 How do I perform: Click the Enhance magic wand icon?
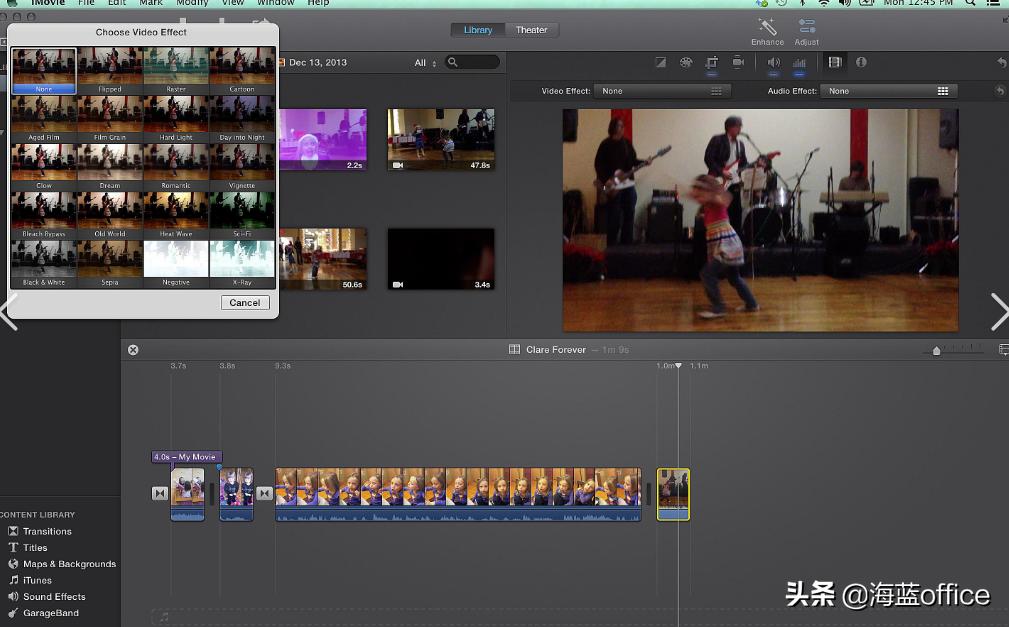coord(767,27)
